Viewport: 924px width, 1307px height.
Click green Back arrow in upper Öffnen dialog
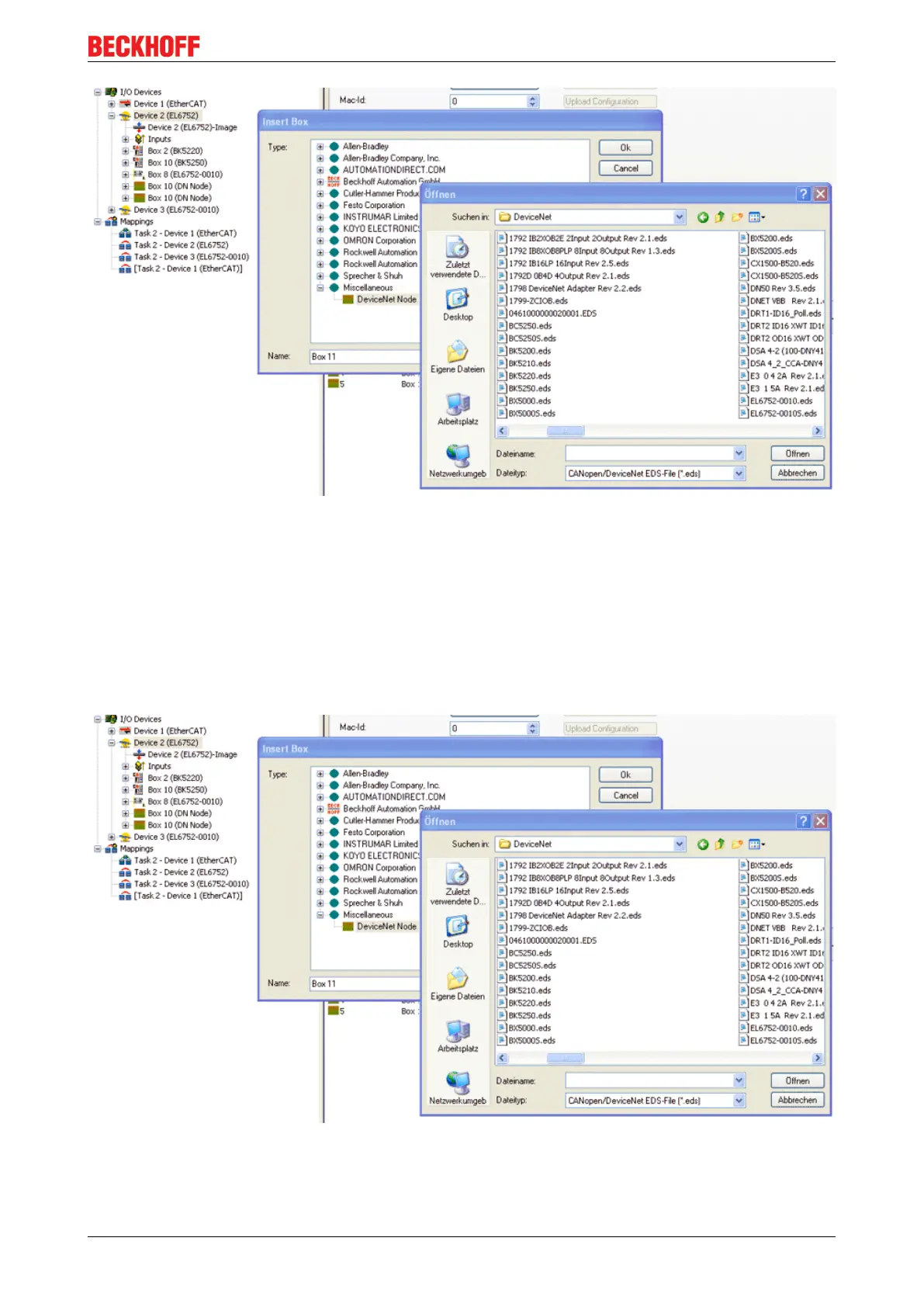tap(703, 217)
